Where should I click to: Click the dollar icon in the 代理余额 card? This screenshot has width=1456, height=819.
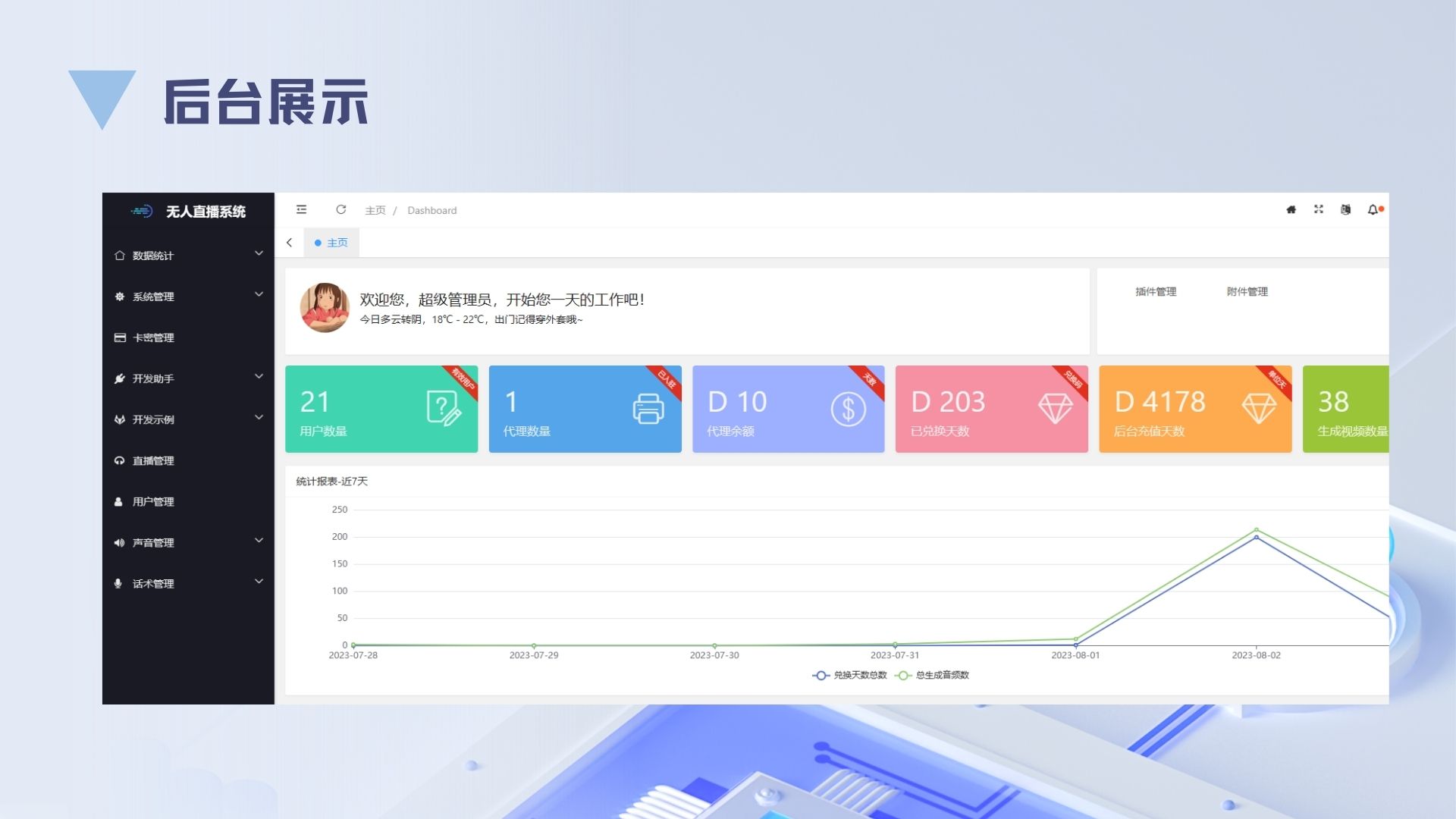(x=849, y=409)
